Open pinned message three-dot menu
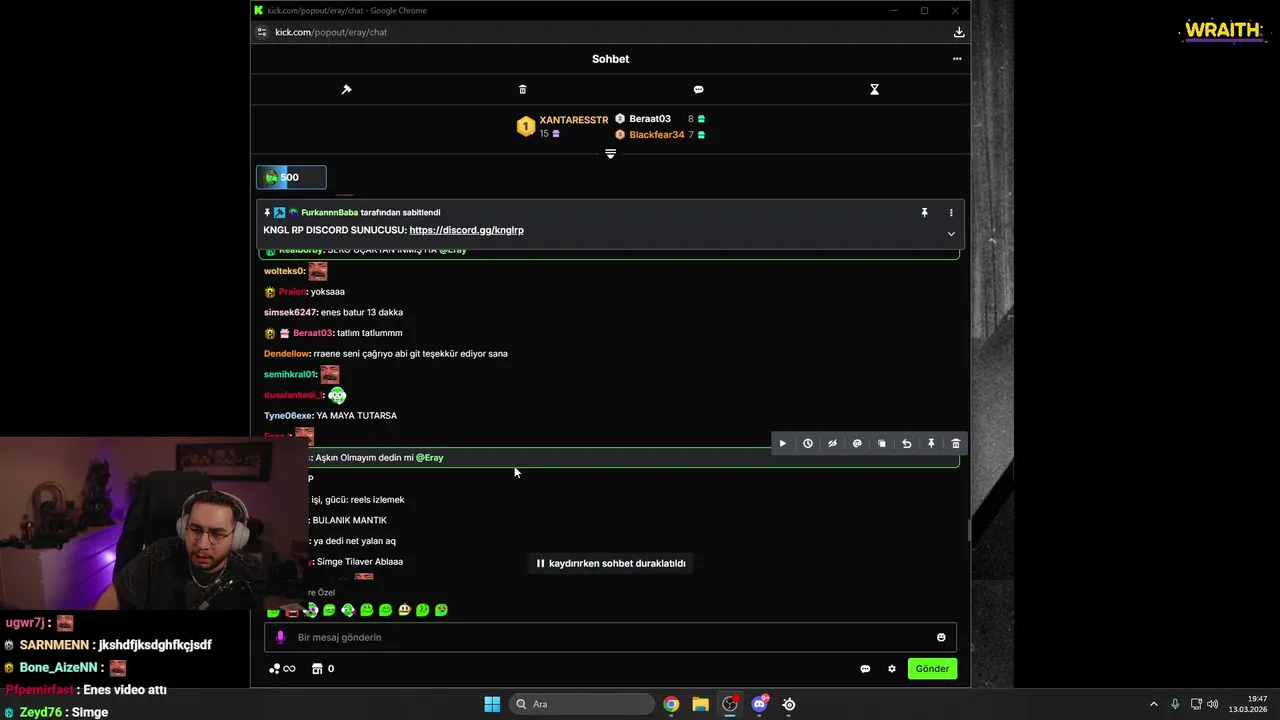Image resolution: width=1280 pixels, height=720 pixels. tap(951, 212)
